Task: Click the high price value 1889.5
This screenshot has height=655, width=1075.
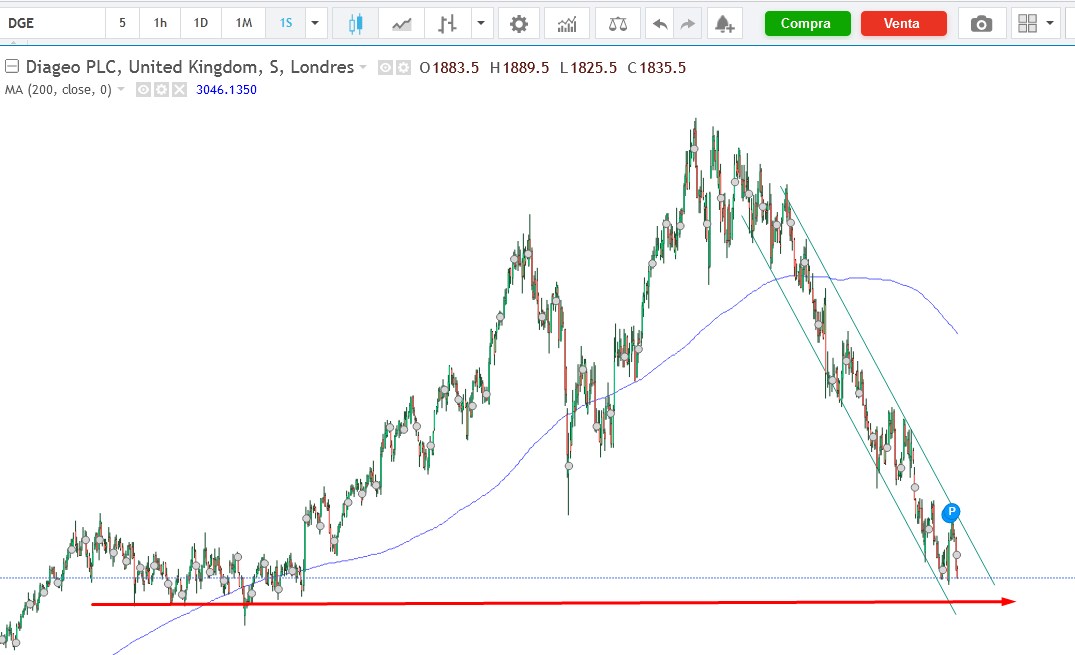Action: coord(525,68)
